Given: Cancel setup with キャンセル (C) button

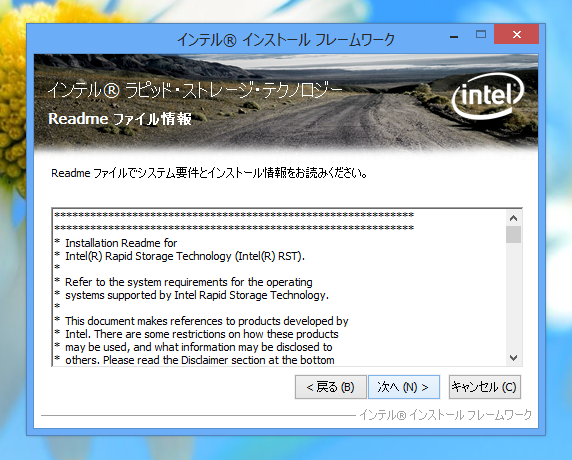Looking at the screenshot, I should coord(484,387).
